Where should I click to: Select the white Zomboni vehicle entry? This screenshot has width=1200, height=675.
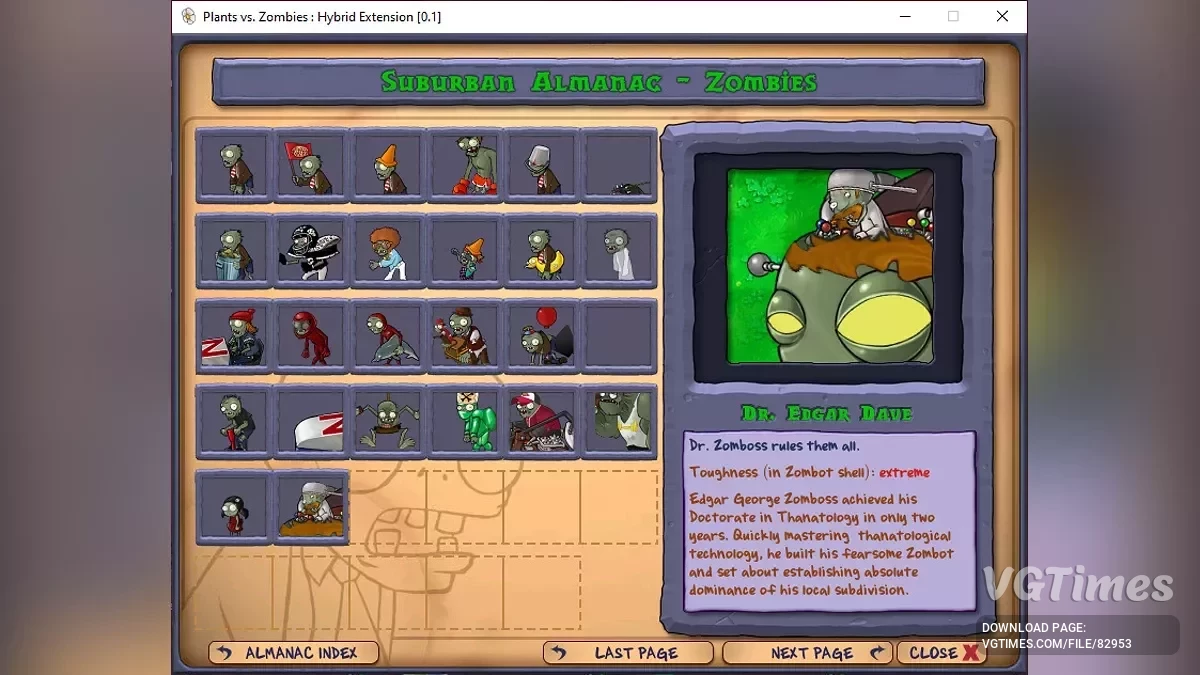pyautogui.click(x=311, y=422)
